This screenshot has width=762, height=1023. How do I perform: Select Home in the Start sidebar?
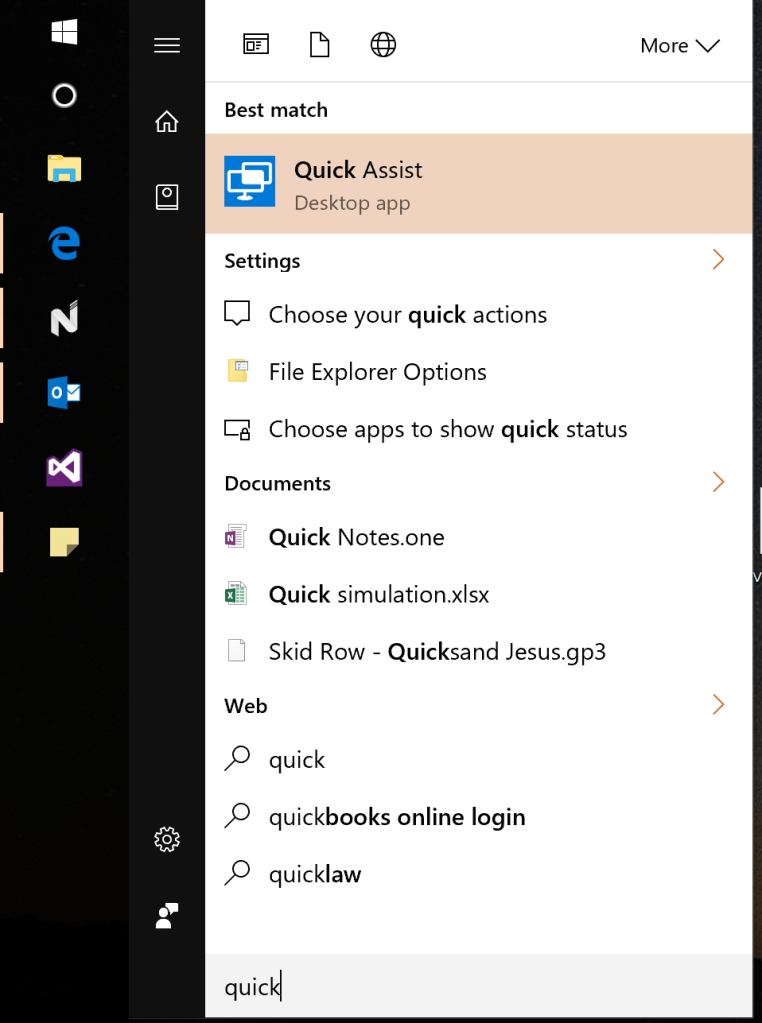pos(166,120)
